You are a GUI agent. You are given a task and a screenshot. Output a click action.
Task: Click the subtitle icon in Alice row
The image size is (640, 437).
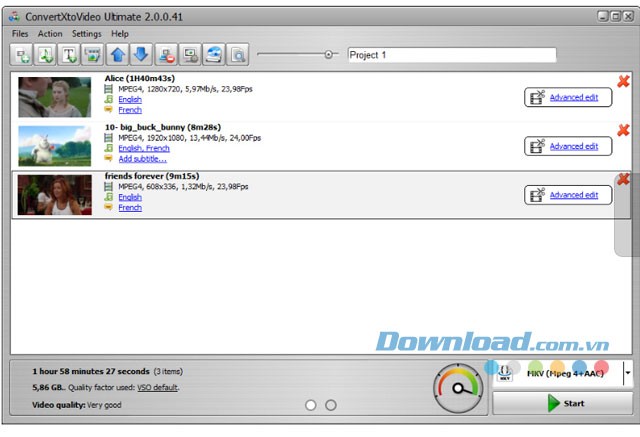pos(108,109)
